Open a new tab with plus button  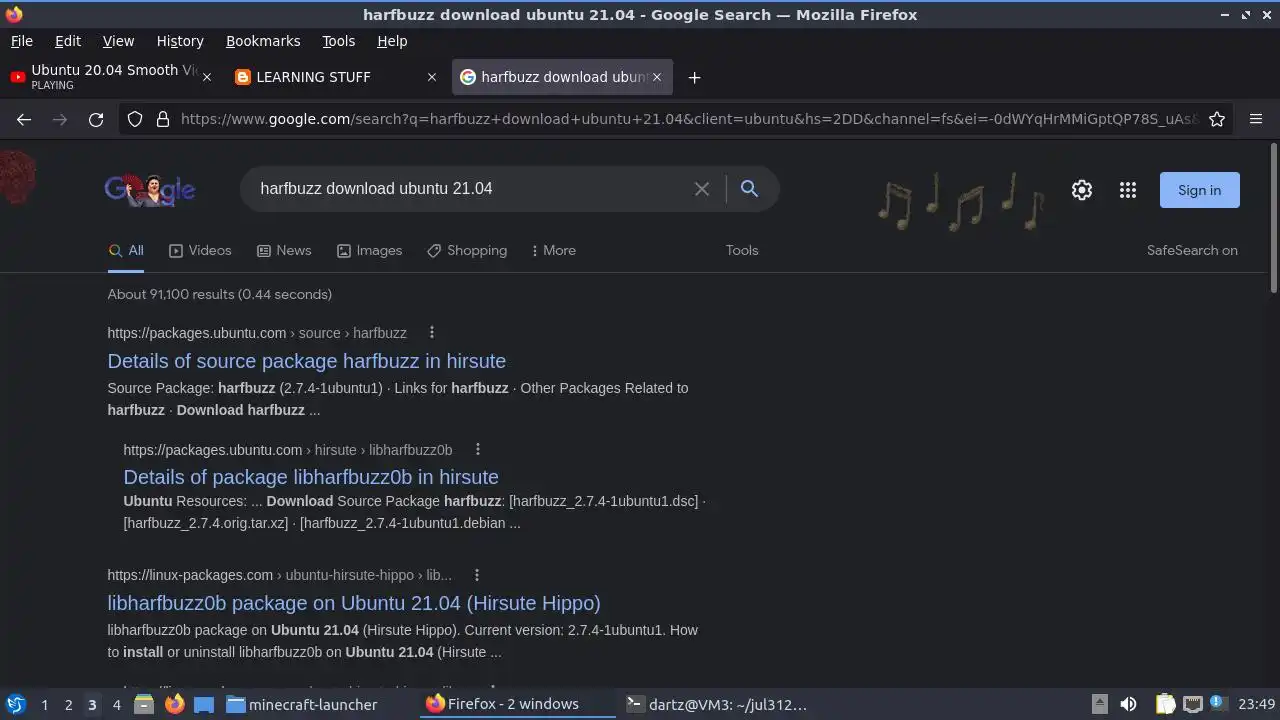tap(694, 77)
